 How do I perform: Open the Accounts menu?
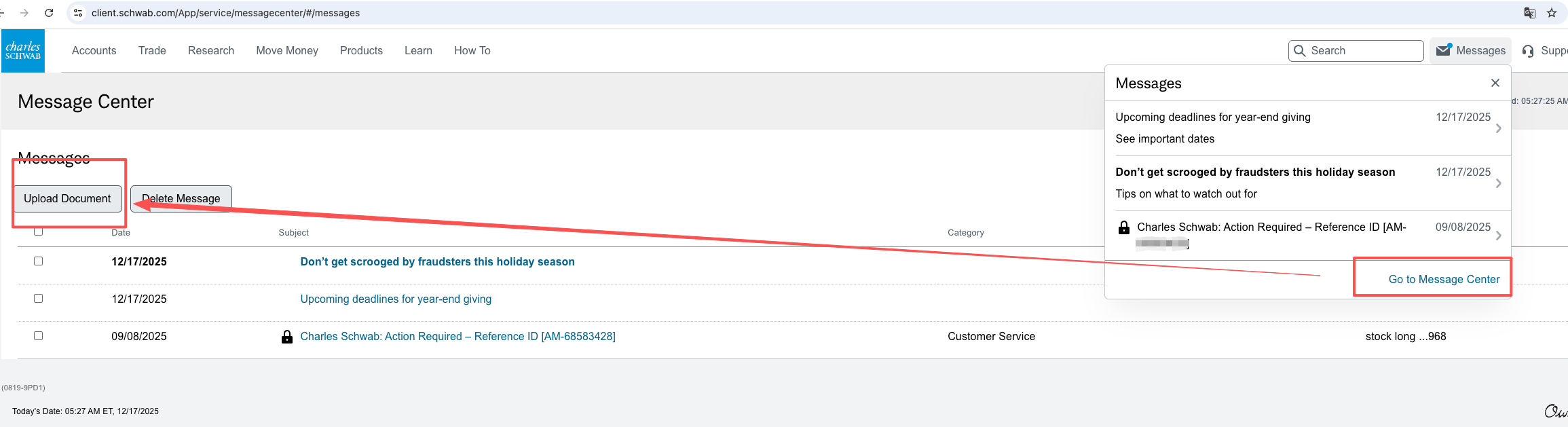[x=94, y=51]
